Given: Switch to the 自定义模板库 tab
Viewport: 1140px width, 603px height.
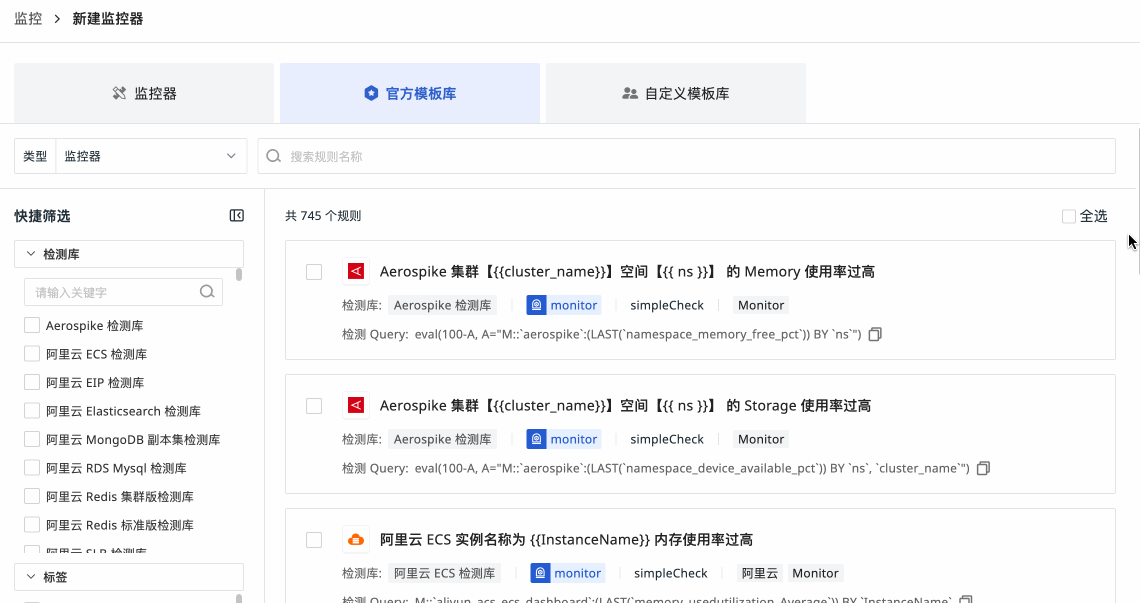Looking at the screenshot, I should [675, 93].
